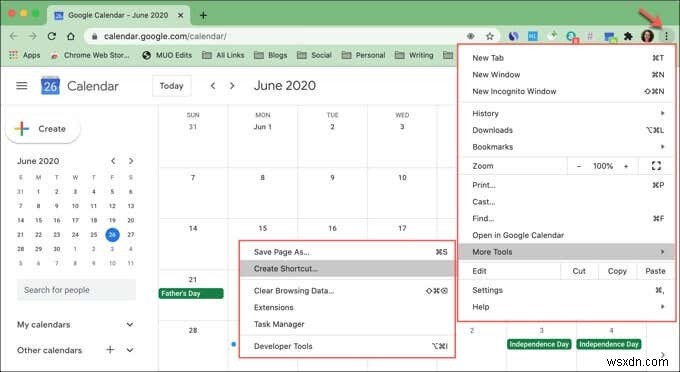
Task: Open Settings from Chrome menu
Action: point(567,290)
